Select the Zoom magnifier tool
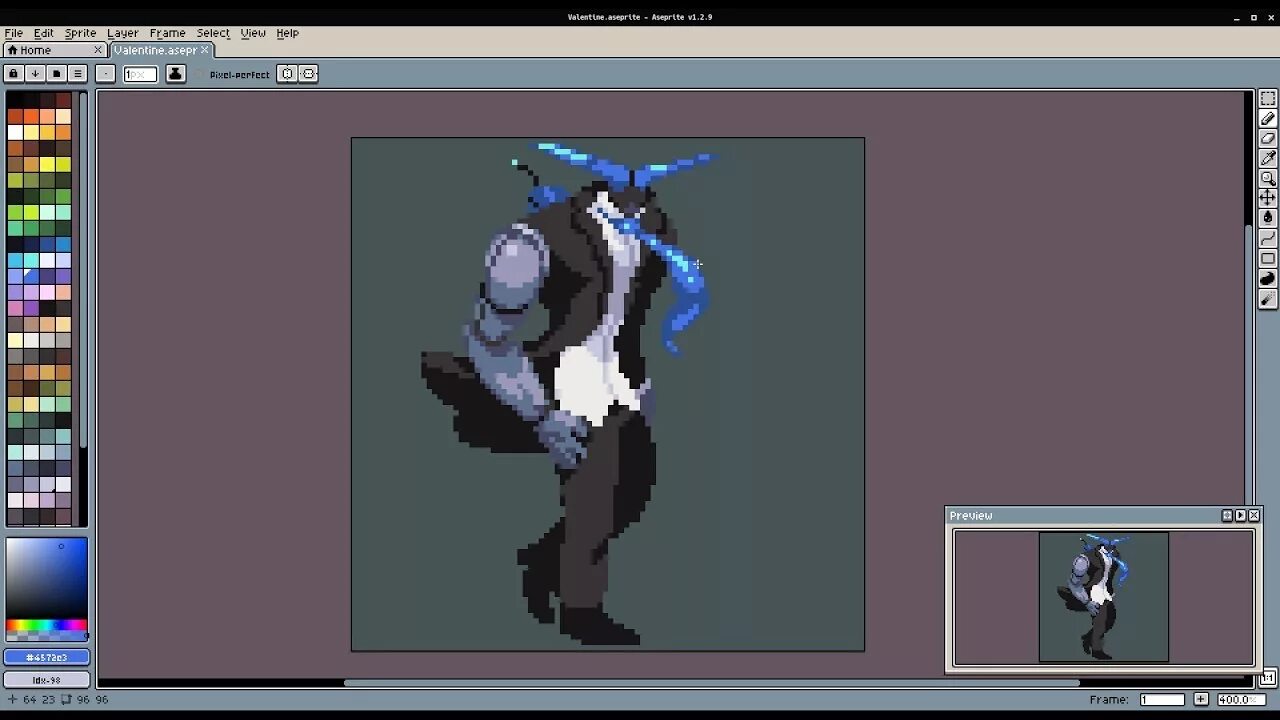Screen dimensions: 1280x720 pyautogui.click(x=1267, y=178)
